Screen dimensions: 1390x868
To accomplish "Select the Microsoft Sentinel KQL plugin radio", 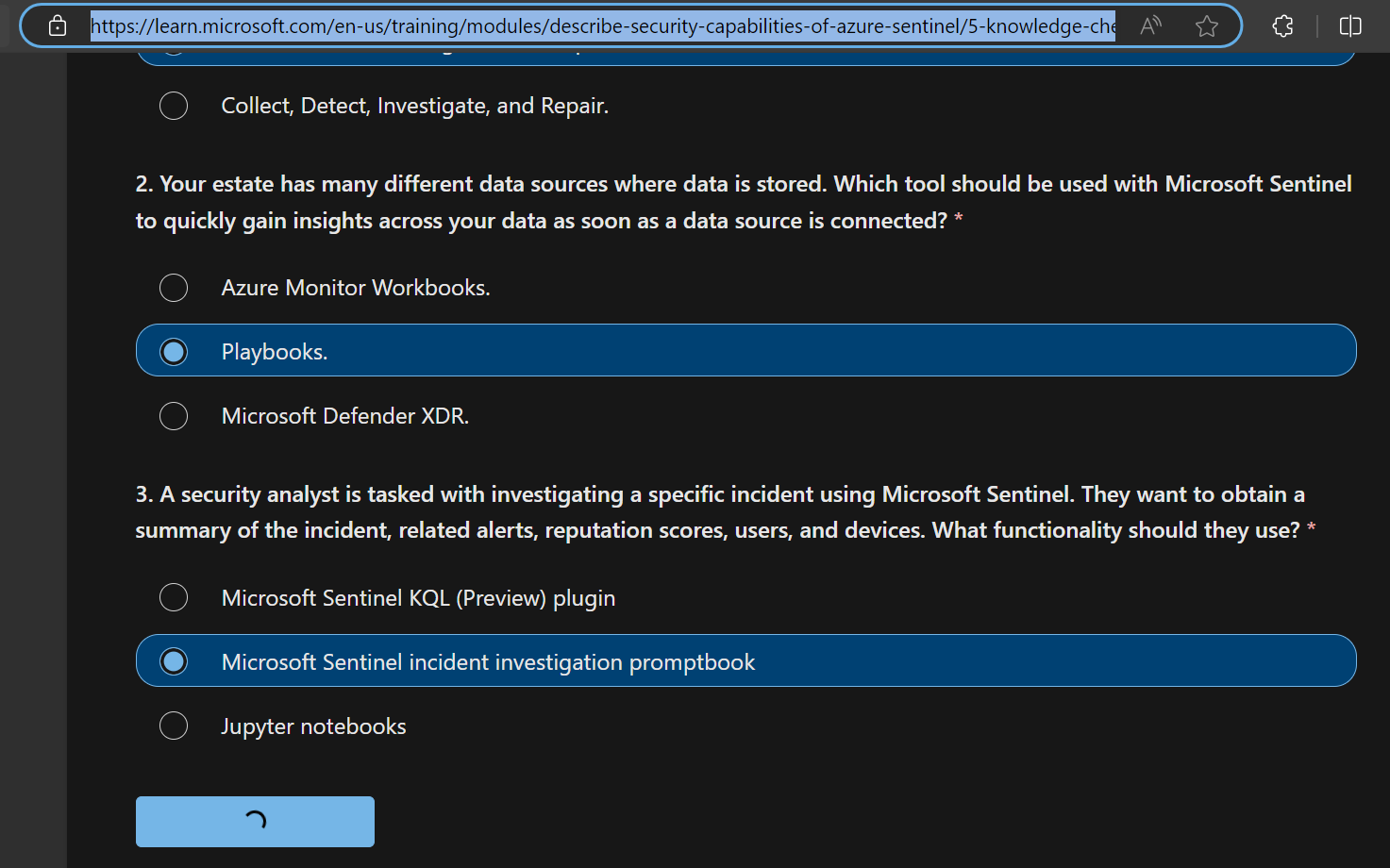I will click(174, 596).
